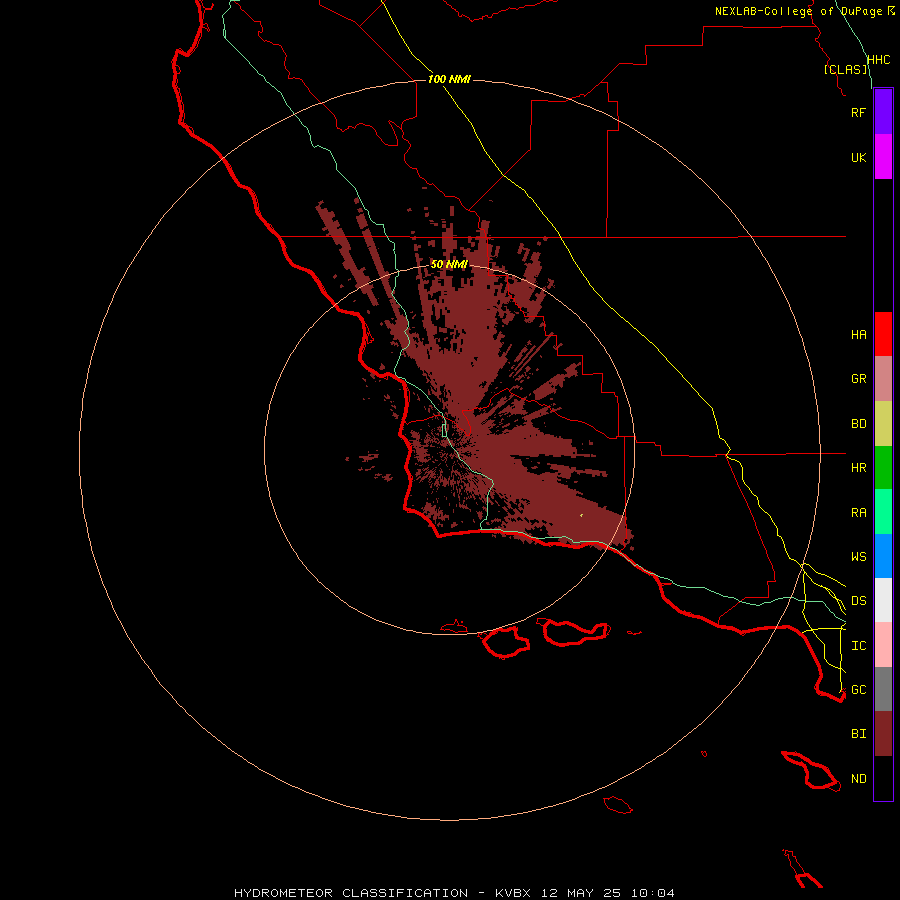Click the HHC product label

[878, 60]
